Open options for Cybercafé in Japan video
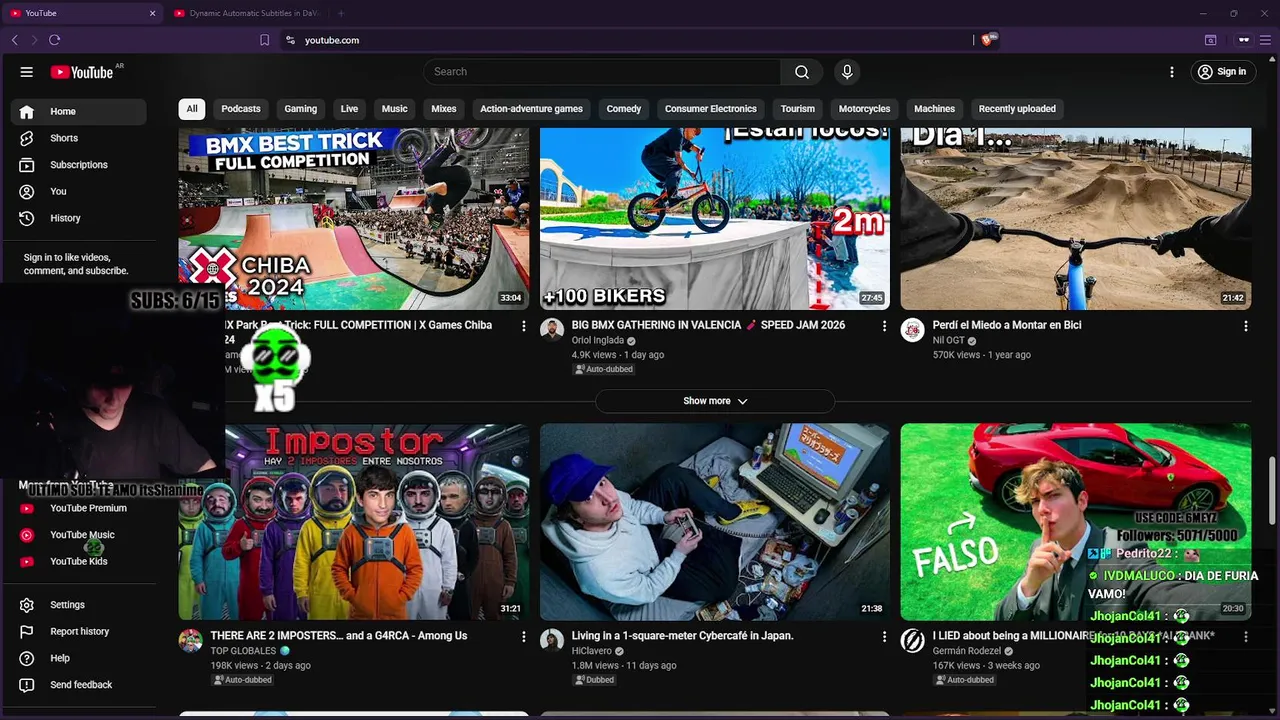This screenshot has width=1280, height=720. coord(884,636)
